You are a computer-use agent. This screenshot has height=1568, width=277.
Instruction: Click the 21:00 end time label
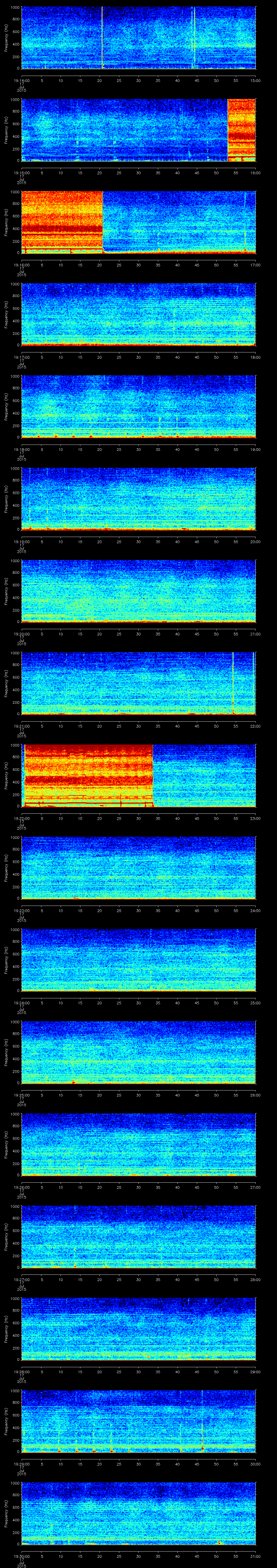pyautogui.click(x=256, y=634)
